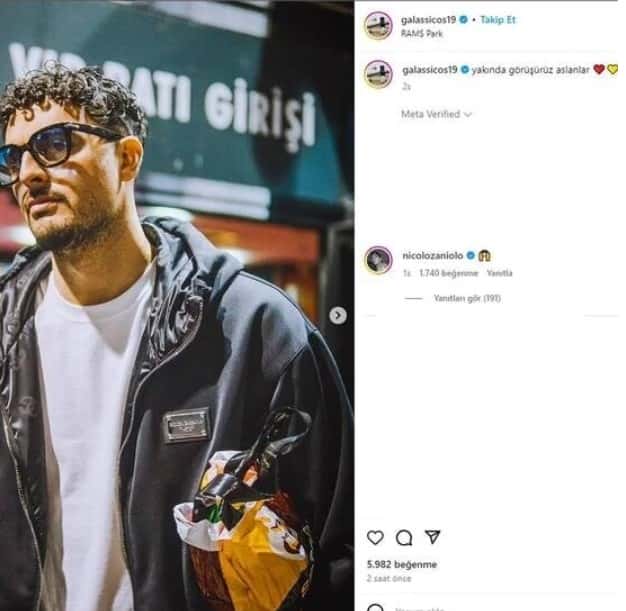Like the post with the heart icon

pos(375,538)
